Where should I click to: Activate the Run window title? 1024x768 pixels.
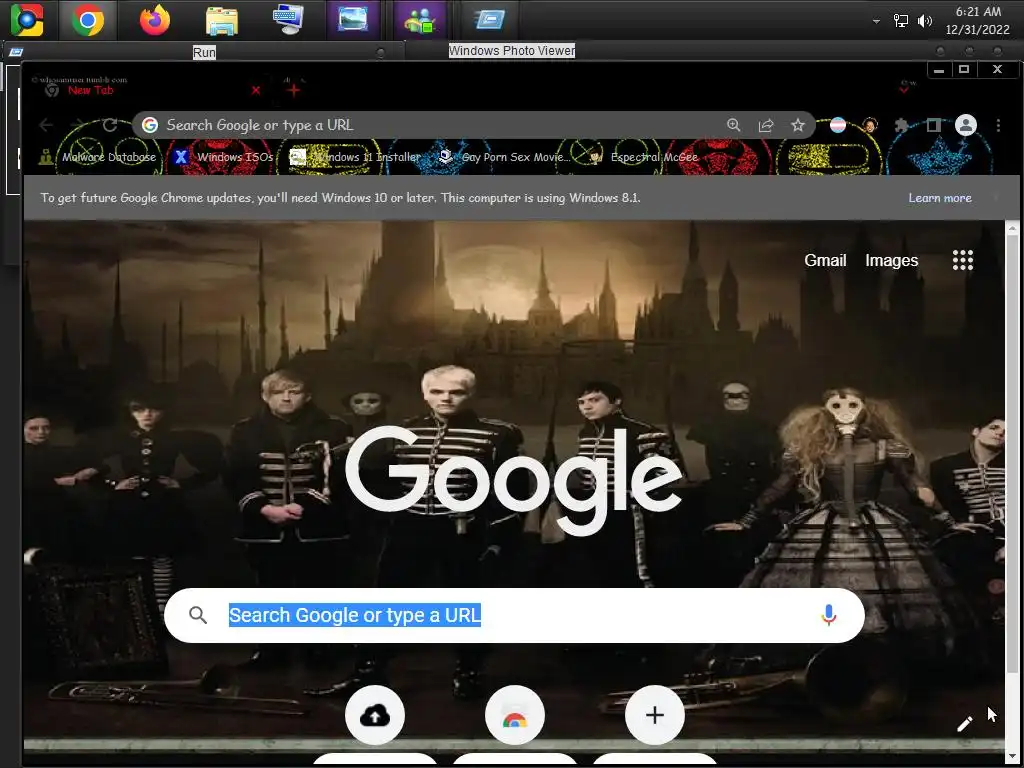tap(204, 52)
